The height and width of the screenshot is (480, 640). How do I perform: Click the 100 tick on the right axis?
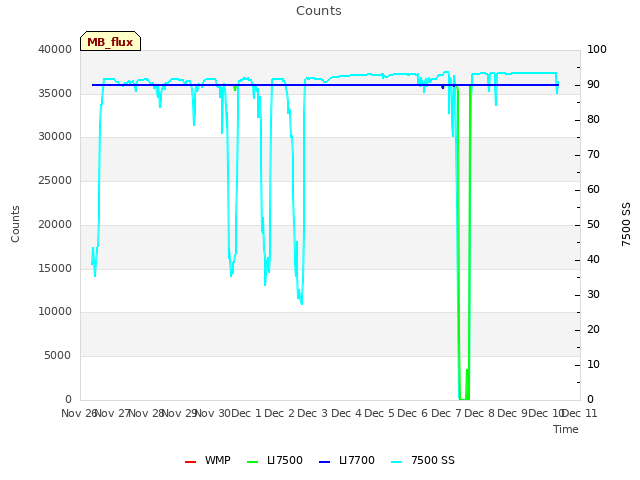597,49
